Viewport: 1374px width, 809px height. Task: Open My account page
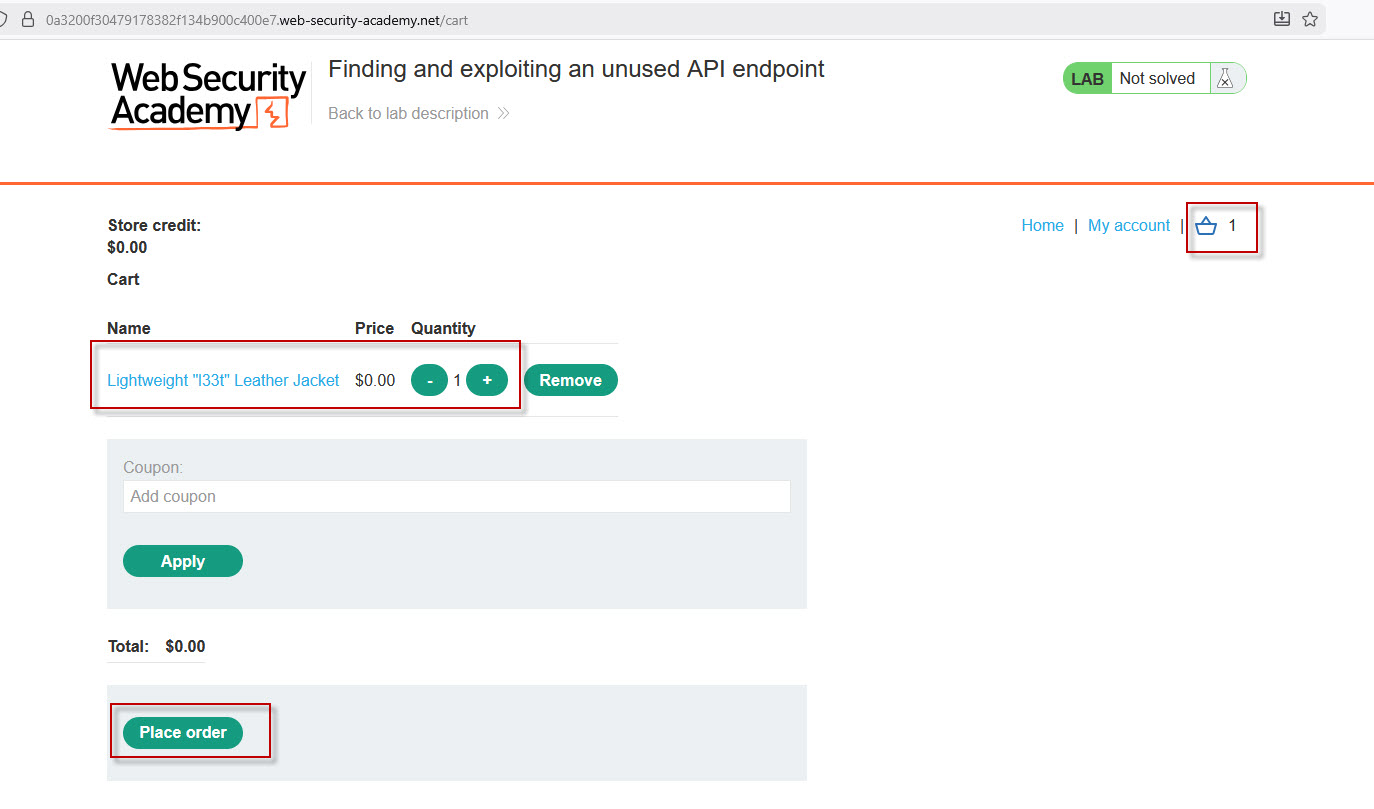(x=1128, y=225)
